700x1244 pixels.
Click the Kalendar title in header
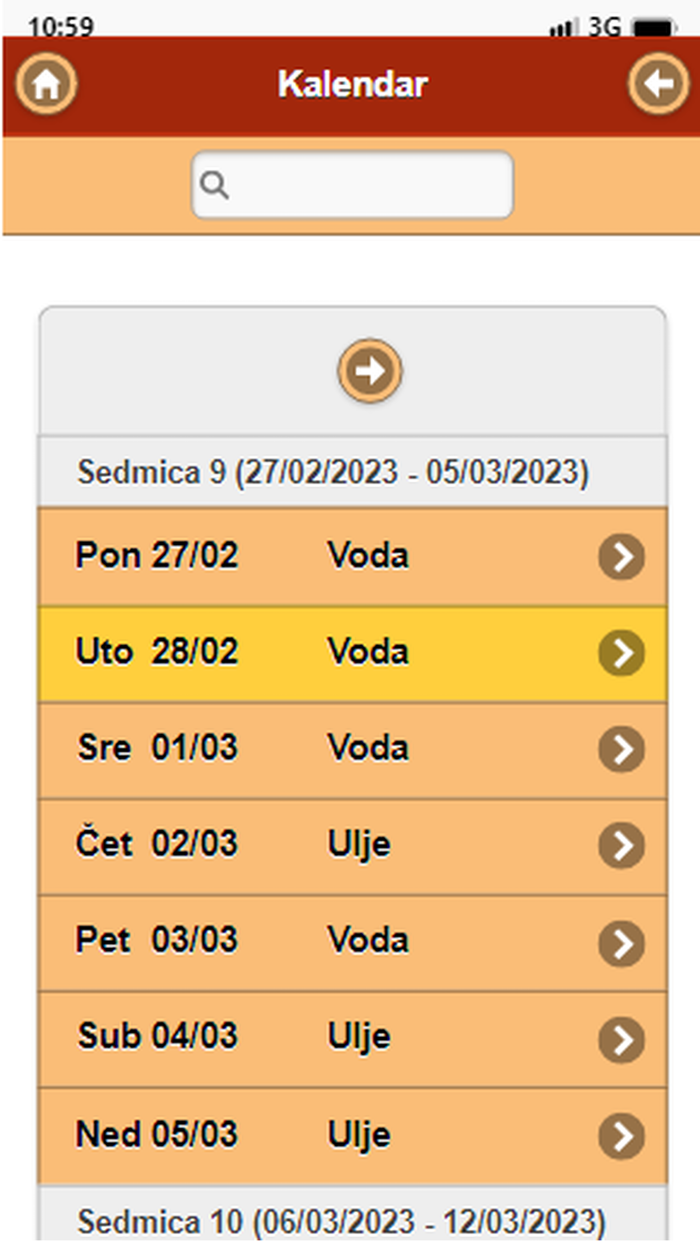352,85
